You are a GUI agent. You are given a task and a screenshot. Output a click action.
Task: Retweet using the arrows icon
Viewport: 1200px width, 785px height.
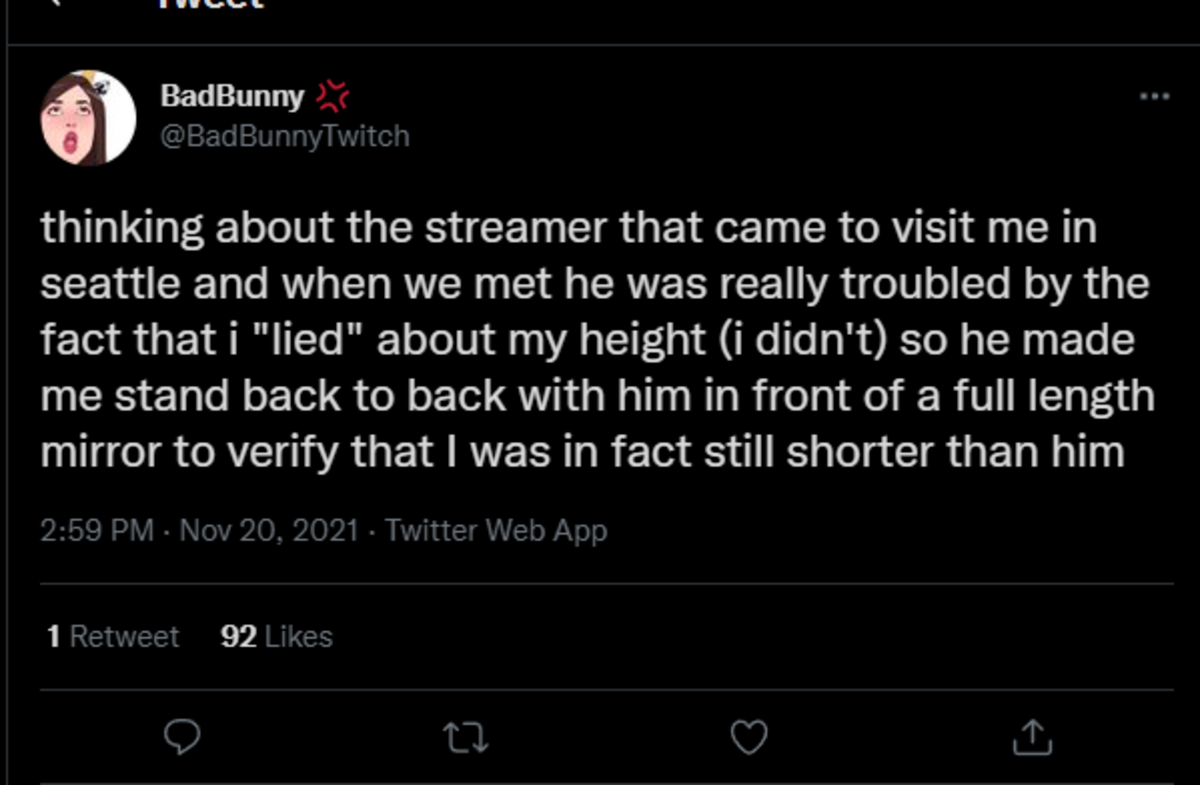[464, 738]
